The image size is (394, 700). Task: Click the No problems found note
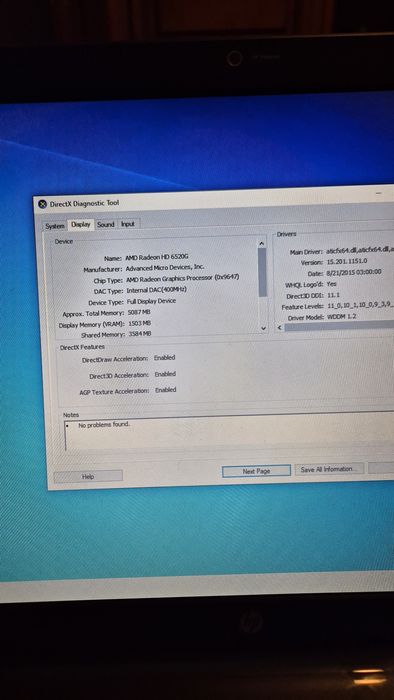tap(104, 425)
